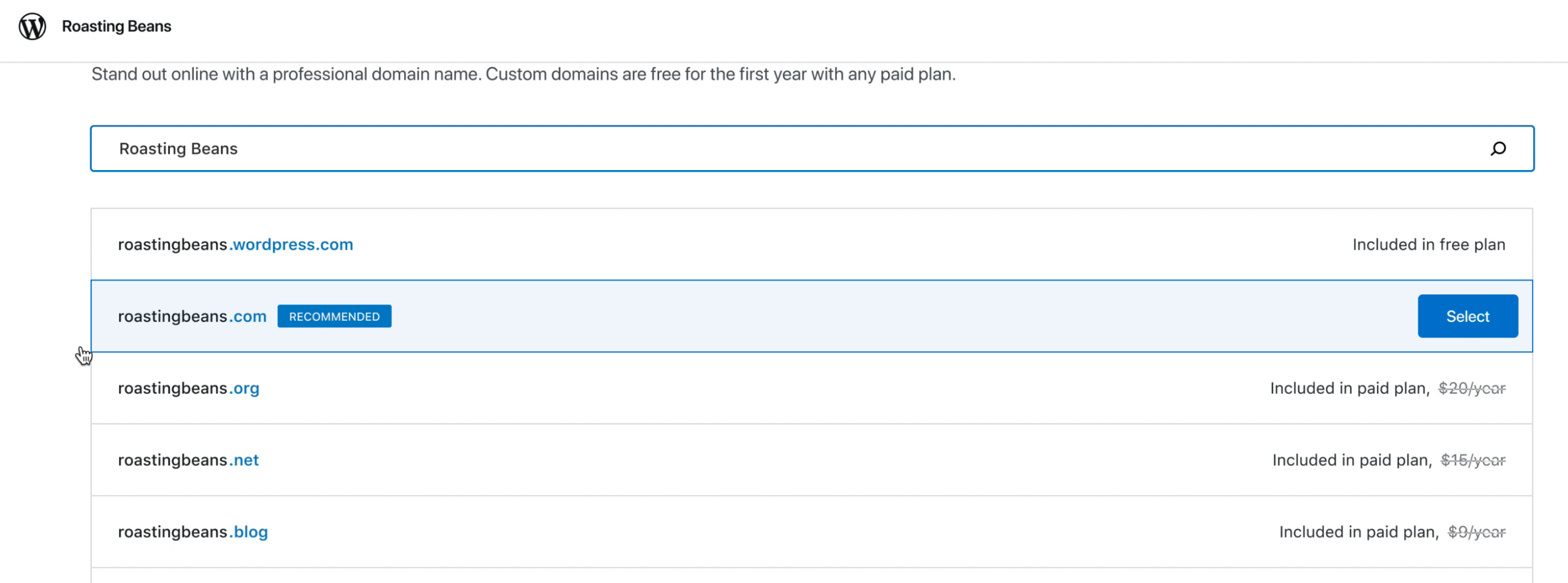Click the .wordpress.com blue suffix text

click(x=292, y=244)
